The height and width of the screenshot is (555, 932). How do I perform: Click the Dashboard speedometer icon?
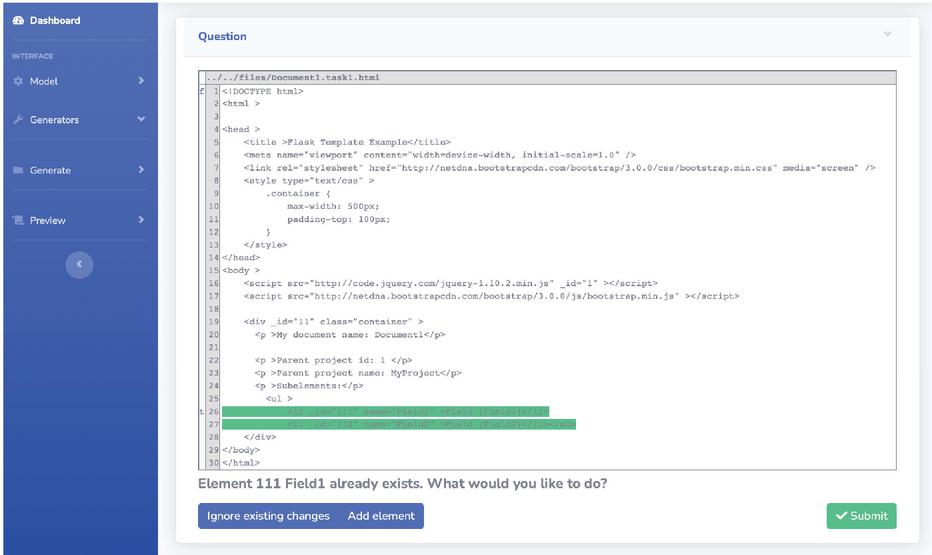click(18, 21)
